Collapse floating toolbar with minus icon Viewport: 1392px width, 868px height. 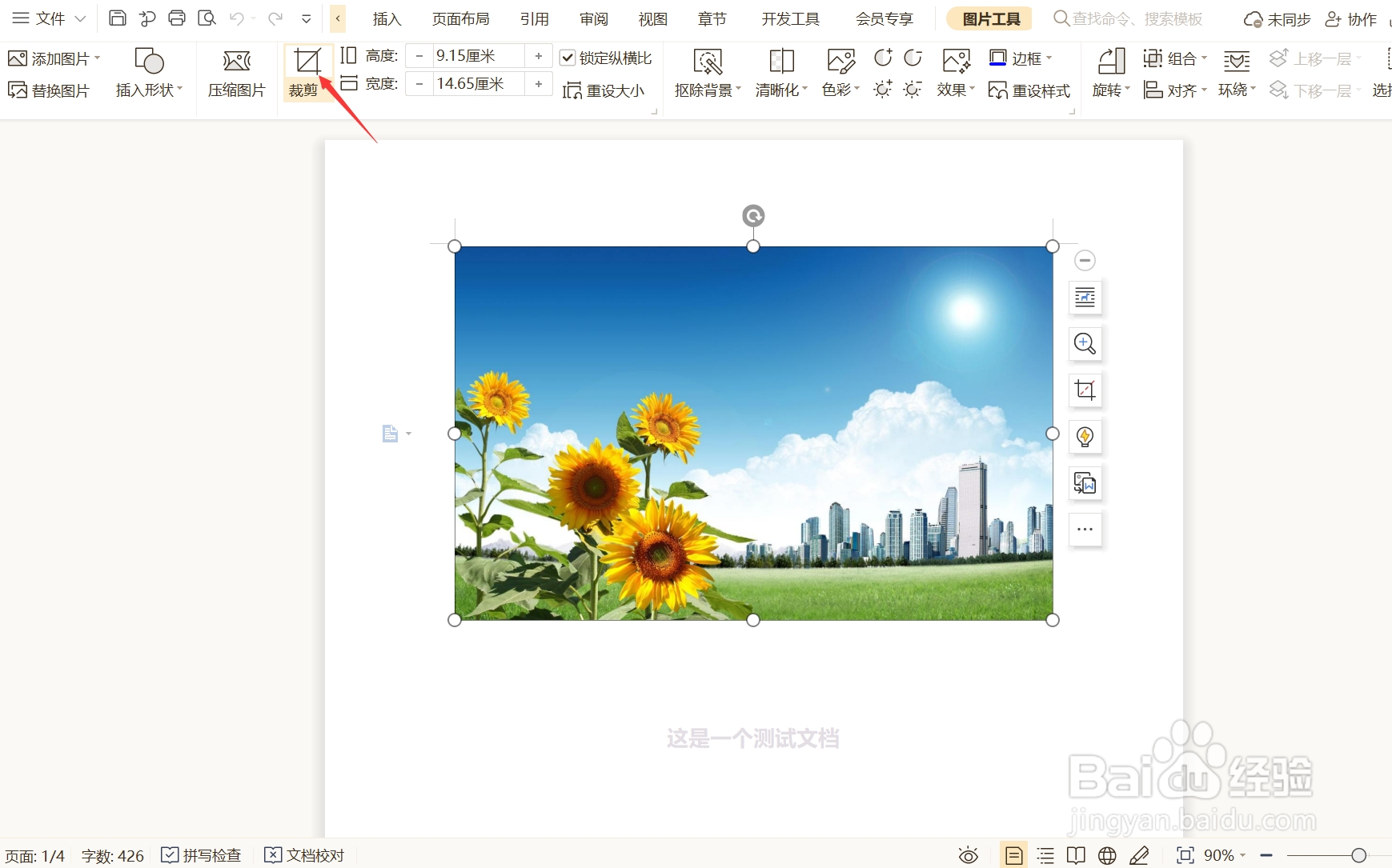point(1085,260)
